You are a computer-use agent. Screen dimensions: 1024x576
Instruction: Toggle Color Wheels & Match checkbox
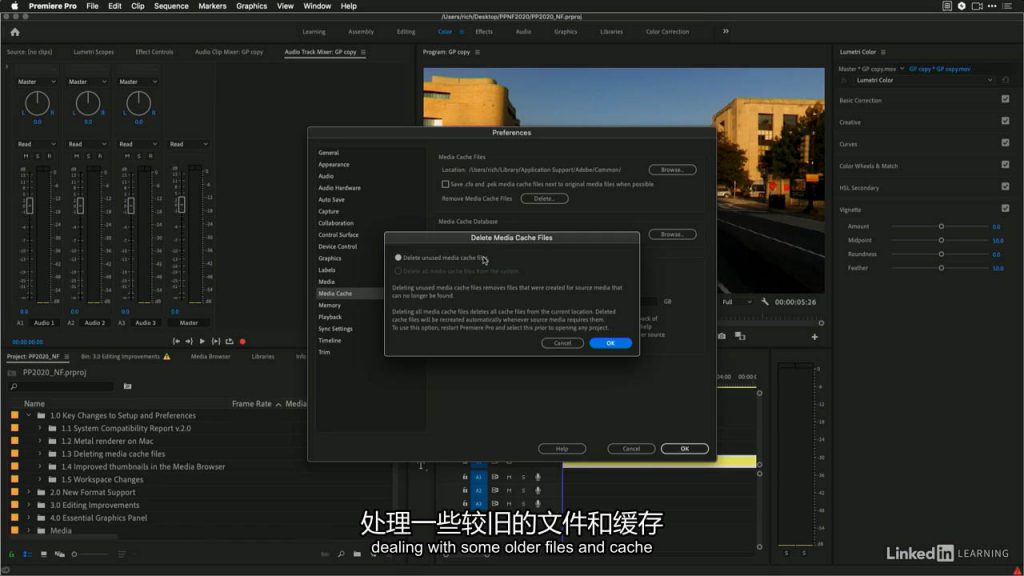[x=1005, y=165]
